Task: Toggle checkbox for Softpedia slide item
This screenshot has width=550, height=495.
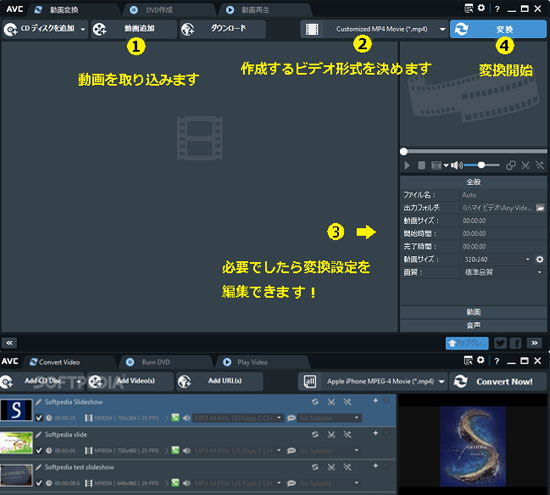Action: (x=39, y=450)
